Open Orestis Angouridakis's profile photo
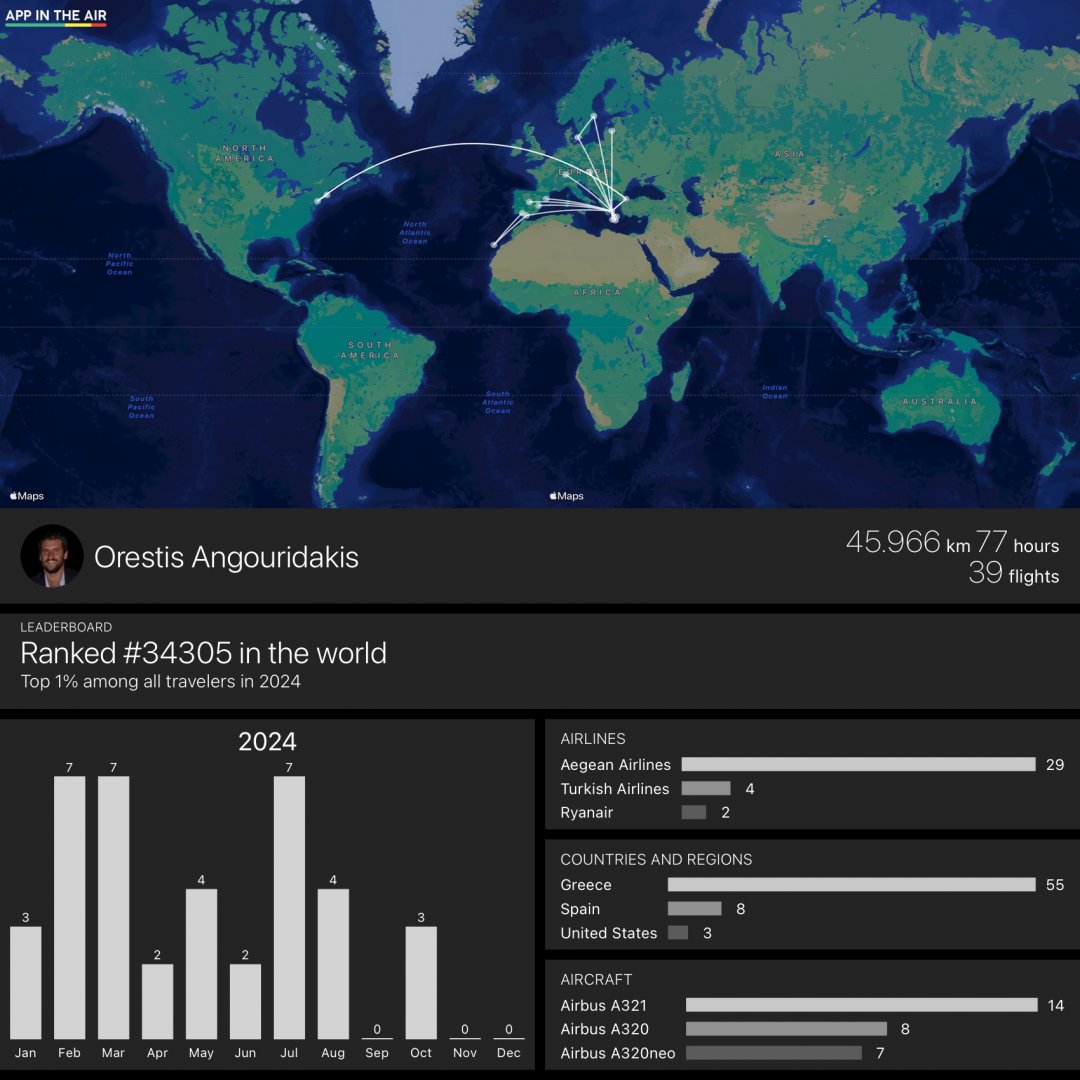The height and width of the screenshot is (1080, 1080). click(52, 556)
